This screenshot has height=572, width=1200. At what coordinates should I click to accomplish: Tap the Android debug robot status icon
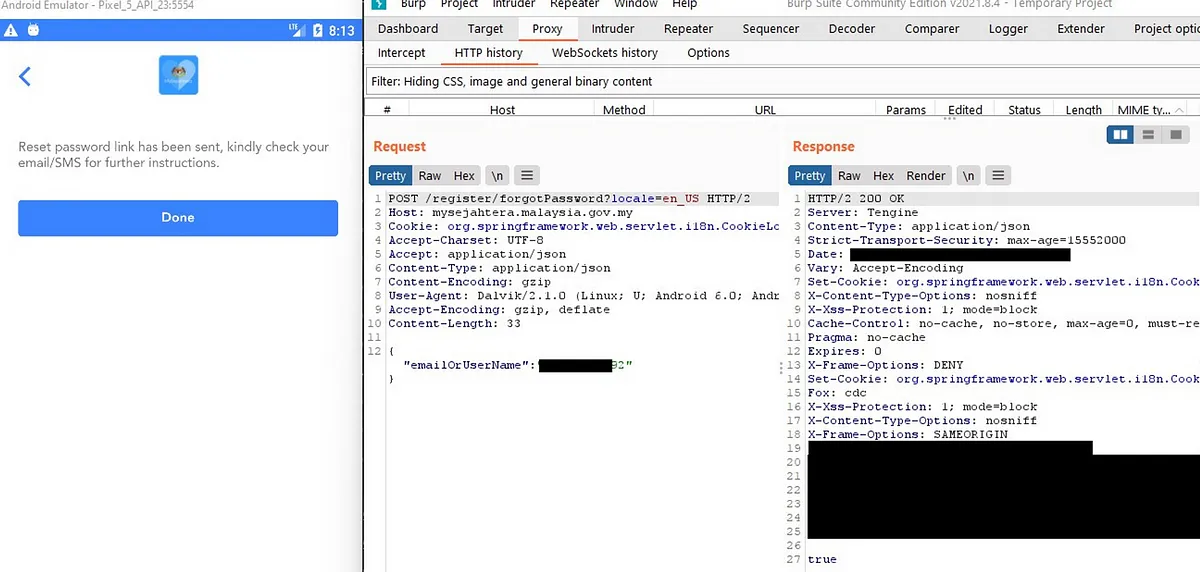pyautogui.click(x=34, y=30)
